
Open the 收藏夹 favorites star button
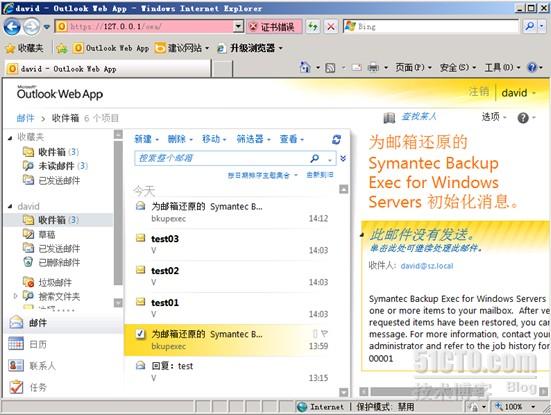click(x=25, y=48)
